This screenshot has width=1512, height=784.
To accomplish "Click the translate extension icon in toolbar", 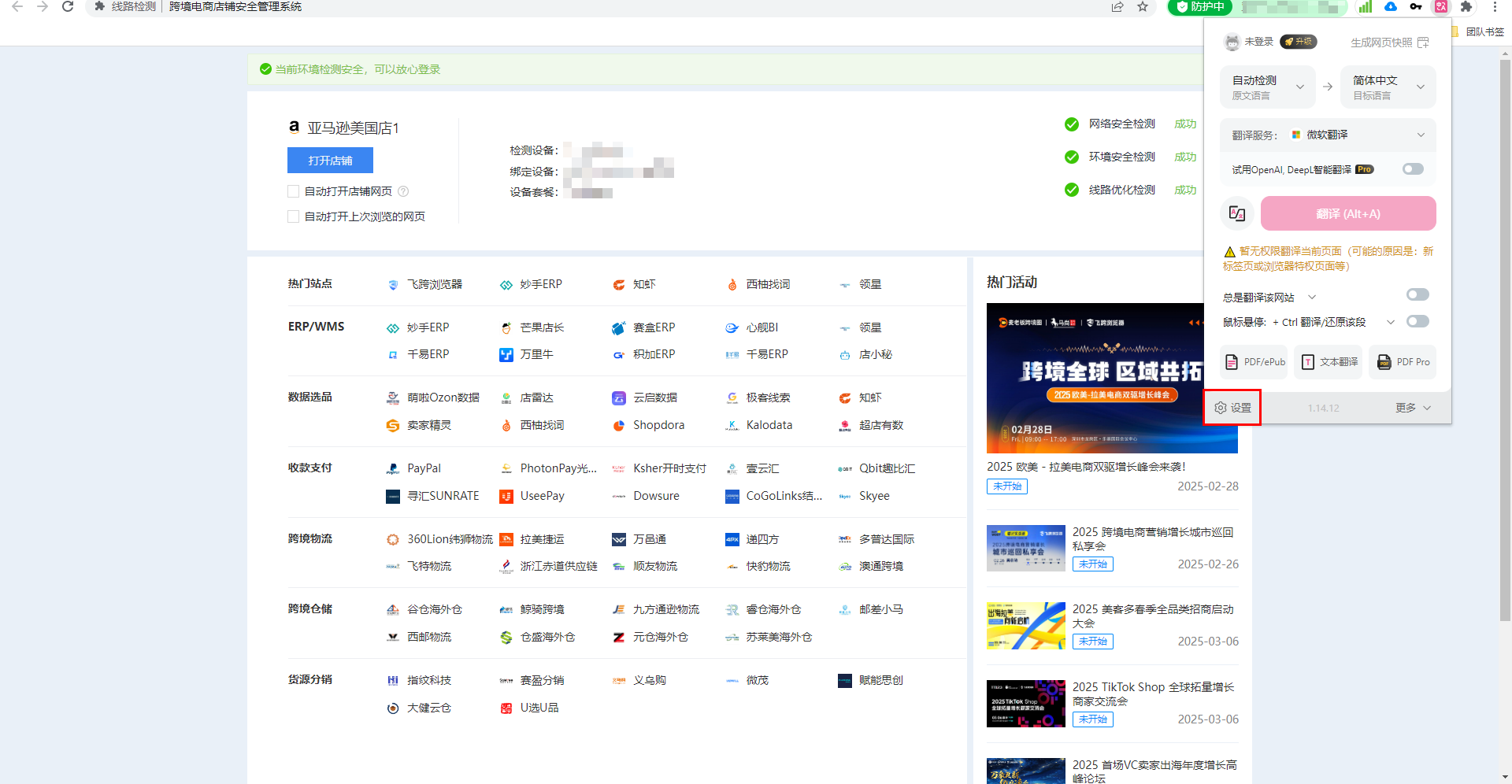I will (x=1440, y=7).
